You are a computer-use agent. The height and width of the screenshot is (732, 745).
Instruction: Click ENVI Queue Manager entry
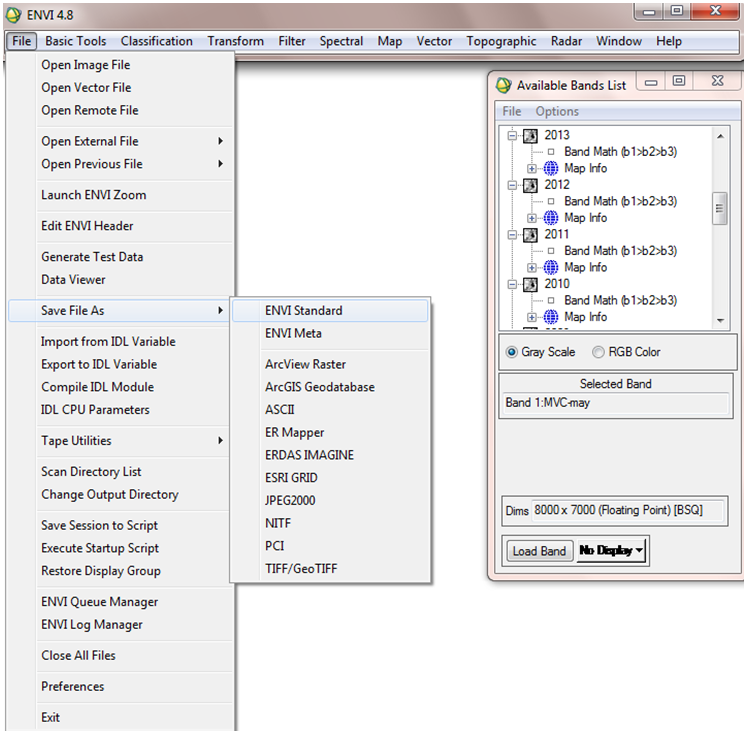pyautogui.click(x=121, y=602)
